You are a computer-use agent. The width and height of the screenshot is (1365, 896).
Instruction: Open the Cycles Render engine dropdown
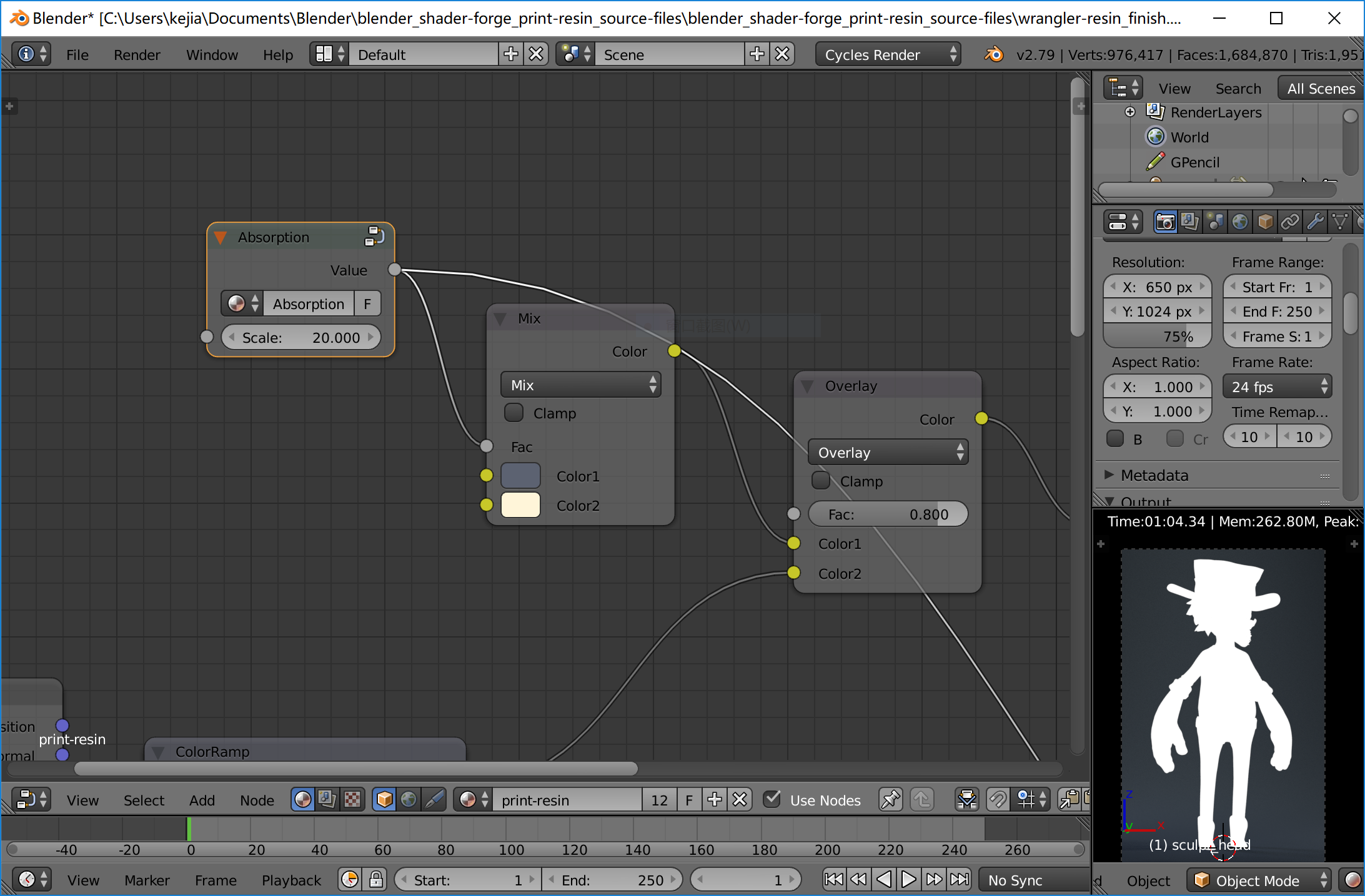point(888,54)
